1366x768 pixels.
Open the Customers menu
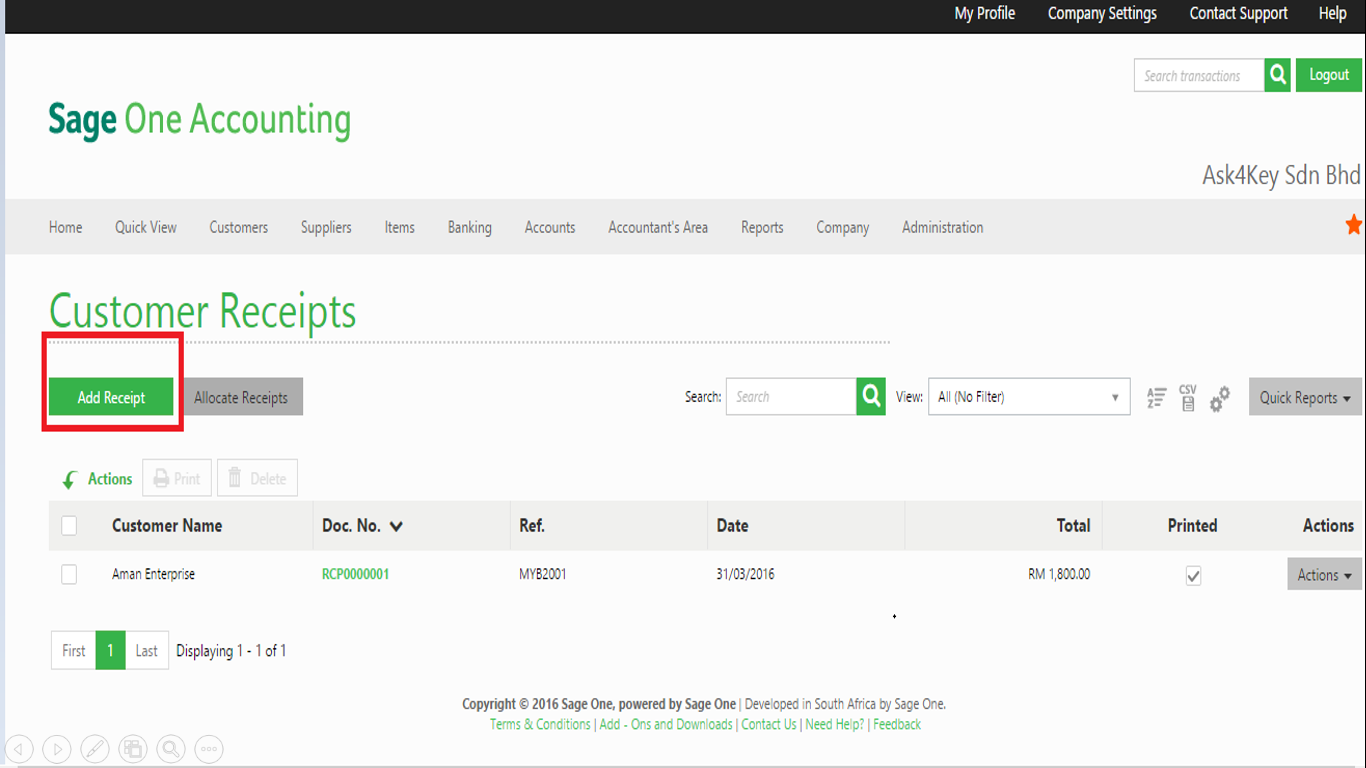coord(239,227)
